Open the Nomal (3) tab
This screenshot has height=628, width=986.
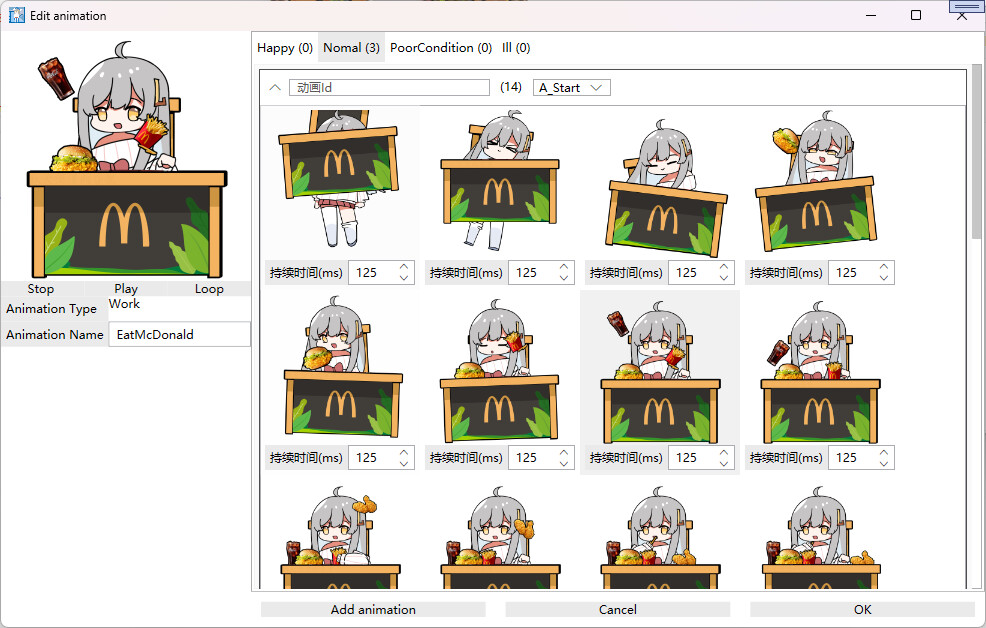coord(350,47)
